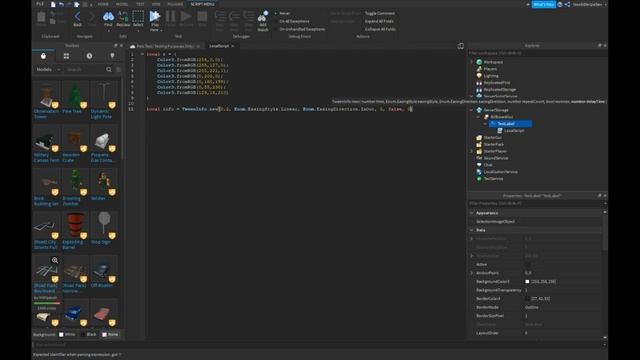Click the split editor icon above code
The image size is (640, 360).
[460, 46]
